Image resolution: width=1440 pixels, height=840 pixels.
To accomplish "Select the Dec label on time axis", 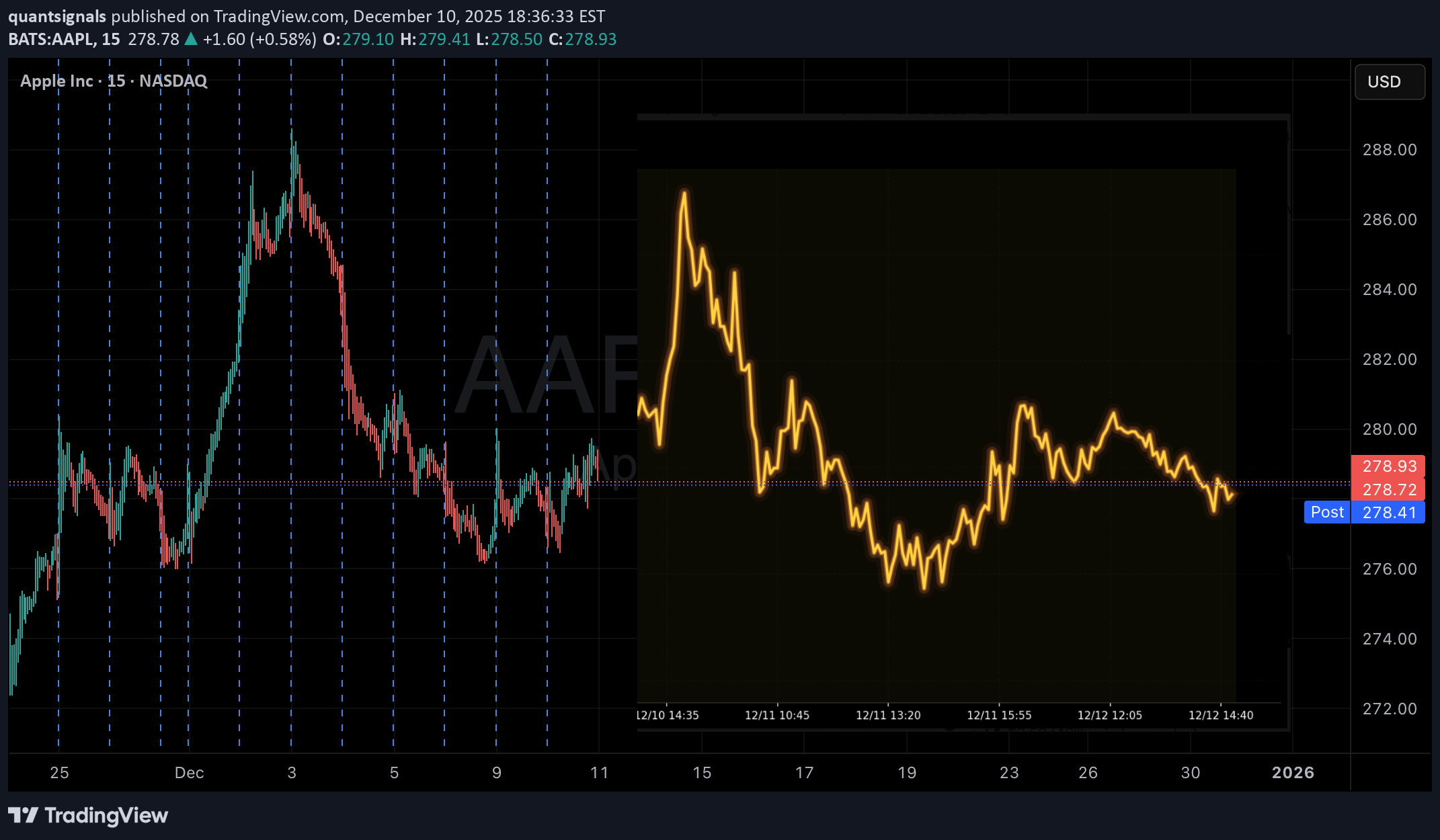I will (189, 773).
